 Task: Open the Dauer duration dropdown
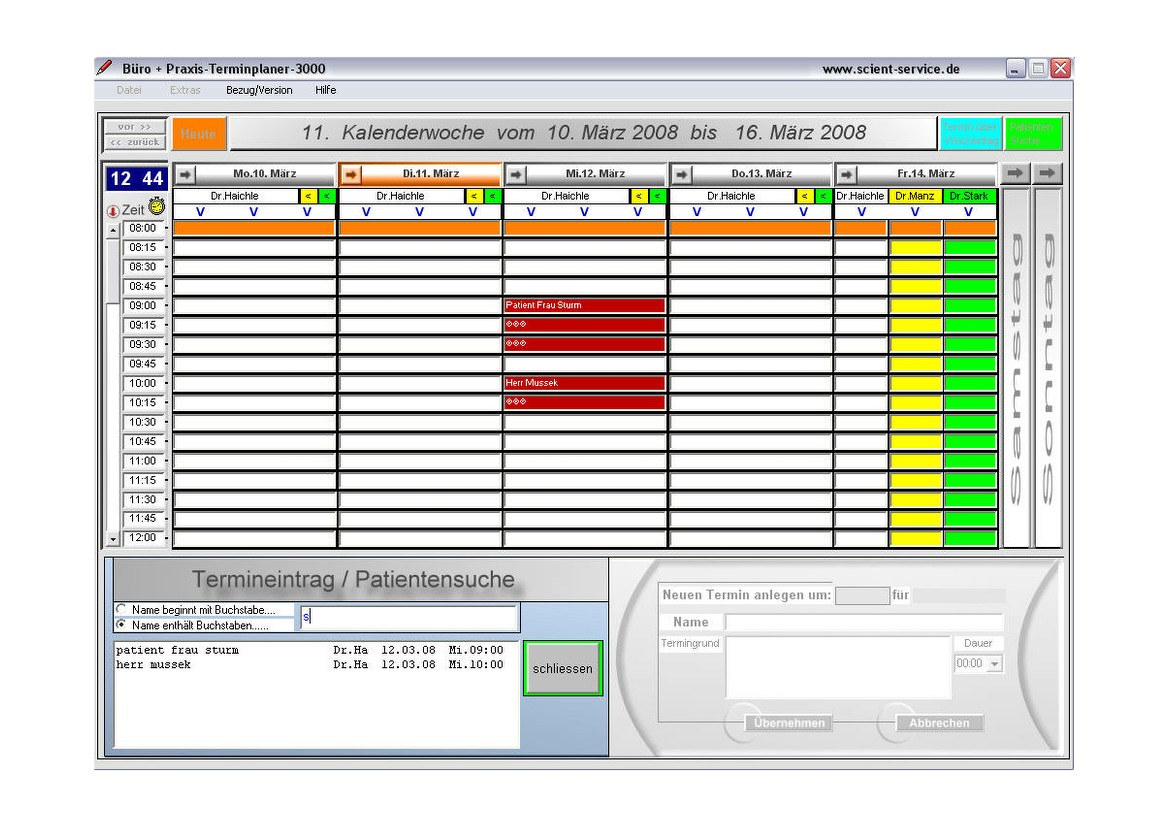(x=994, y=664)
